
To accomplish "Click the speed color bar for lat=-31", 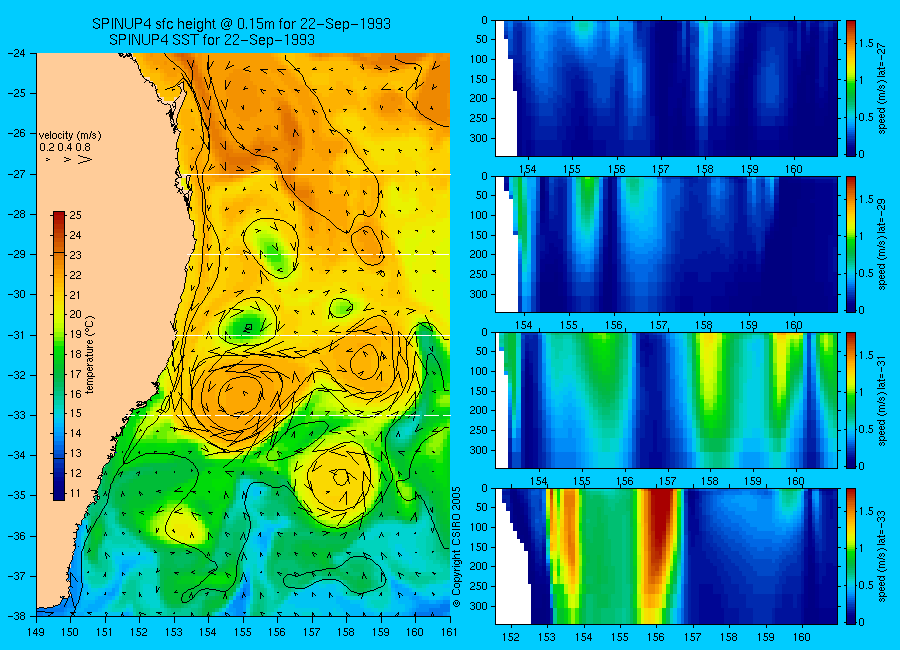I will [x=850, y=400].
